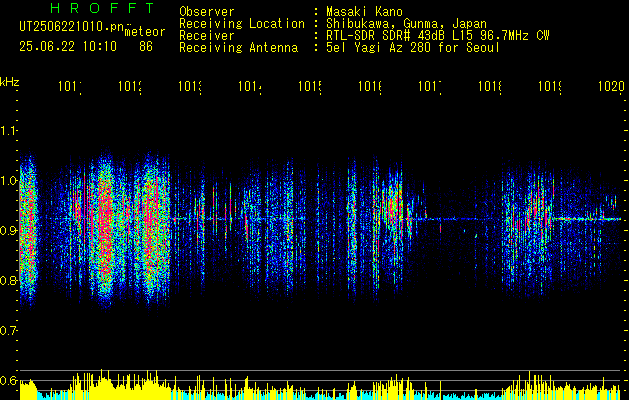The height and width of the screenshot is (400, 629).
Task: Click the 0.9 kHz axis label
Action: pyautogui.click(x=8, y=231)
